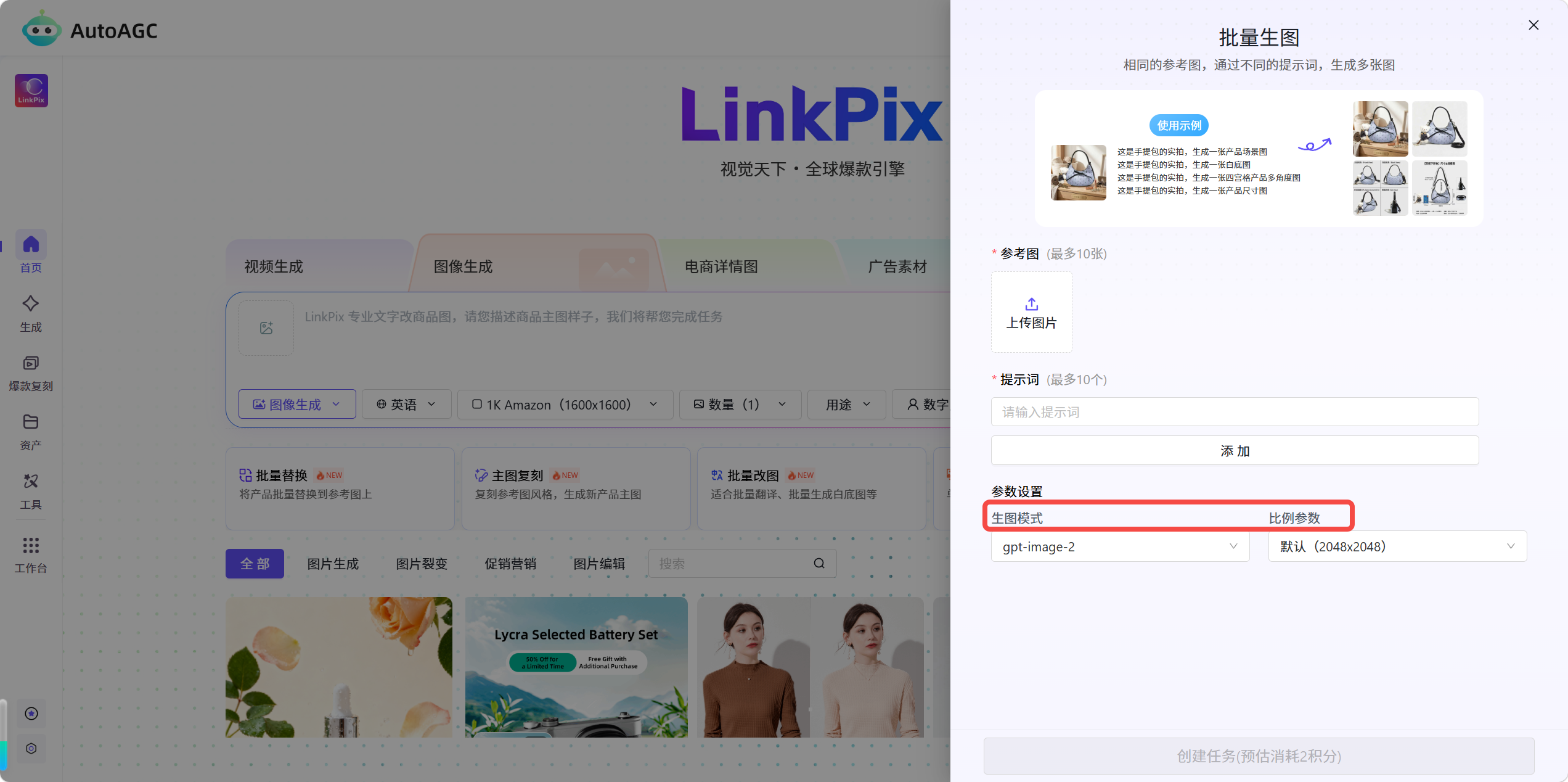Click the 主图复刻 card icon
1568x782 pixels.
point(481,475)
